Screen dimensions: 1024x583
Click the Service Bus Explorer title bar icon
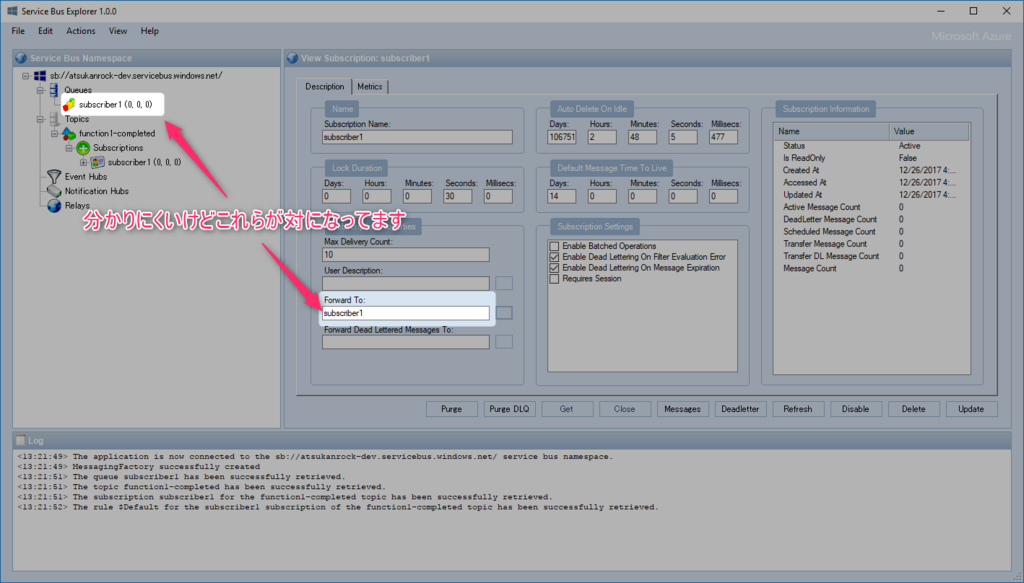[12, 11]
